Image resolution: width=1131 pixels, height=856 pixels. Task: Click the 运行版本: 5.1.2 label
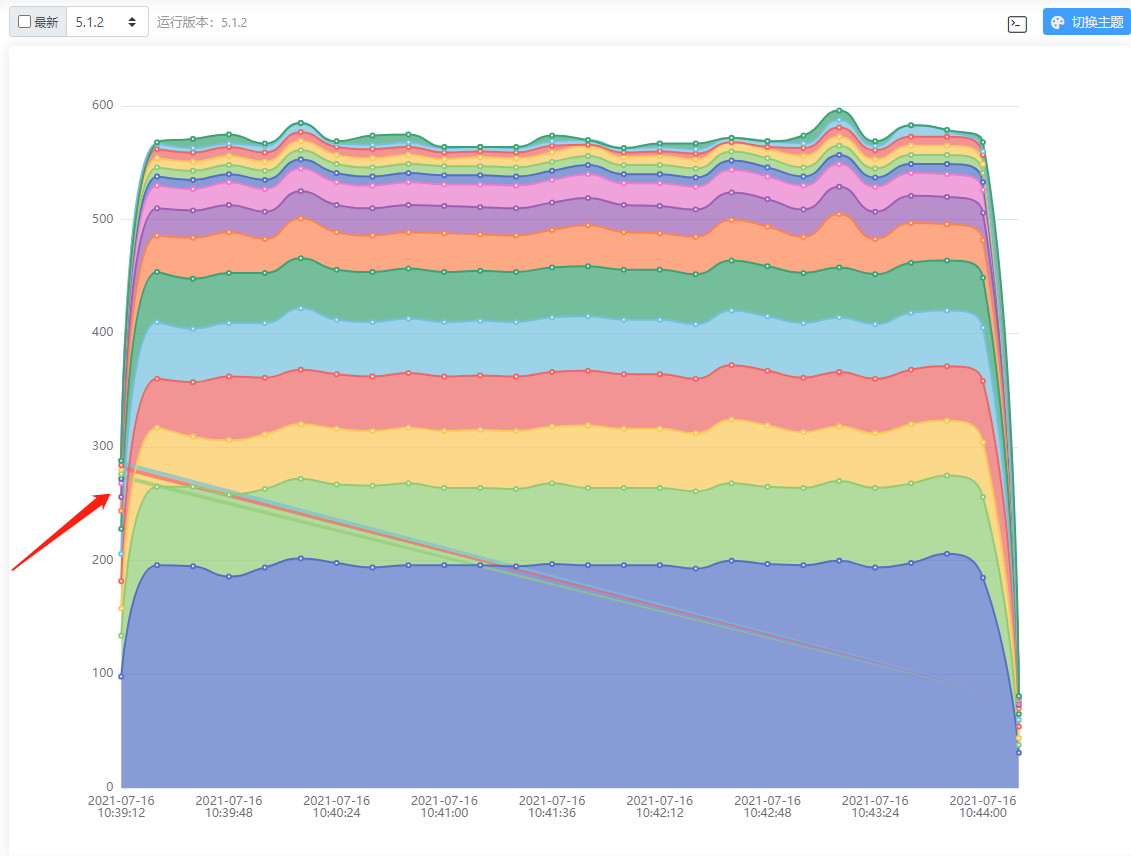(202, 22)
